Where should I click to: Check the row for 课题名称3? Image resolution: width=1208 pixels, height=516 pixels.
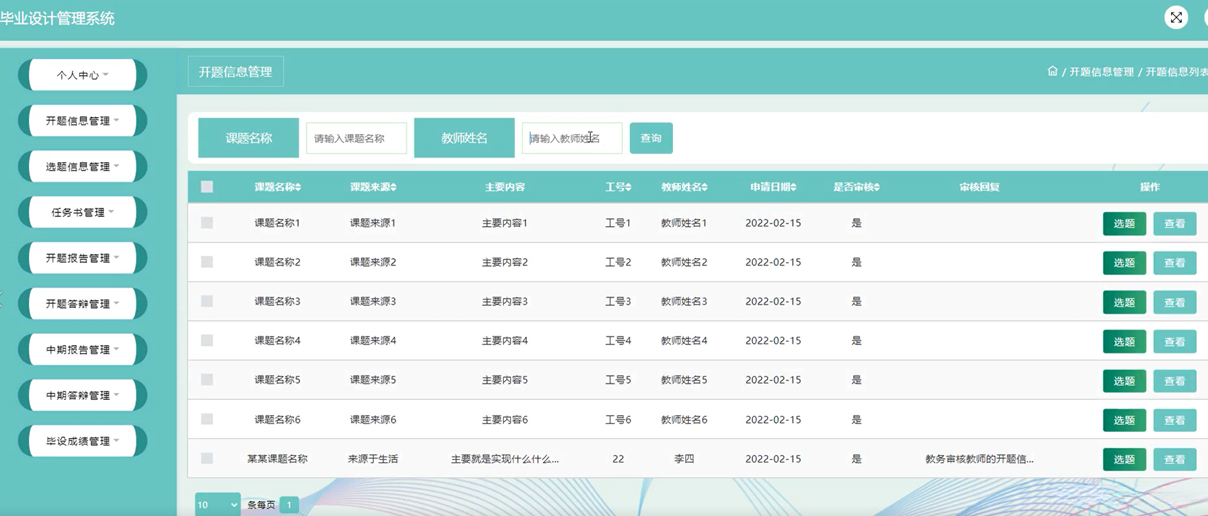click(x=207, y=301)
